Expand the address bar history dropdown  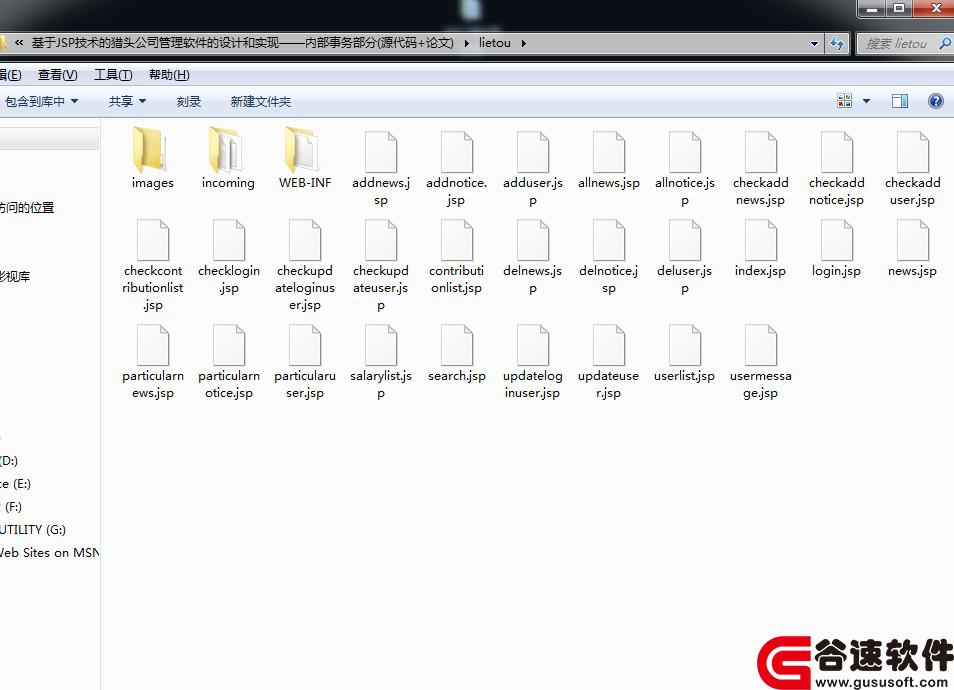click(x=814, y=44)
